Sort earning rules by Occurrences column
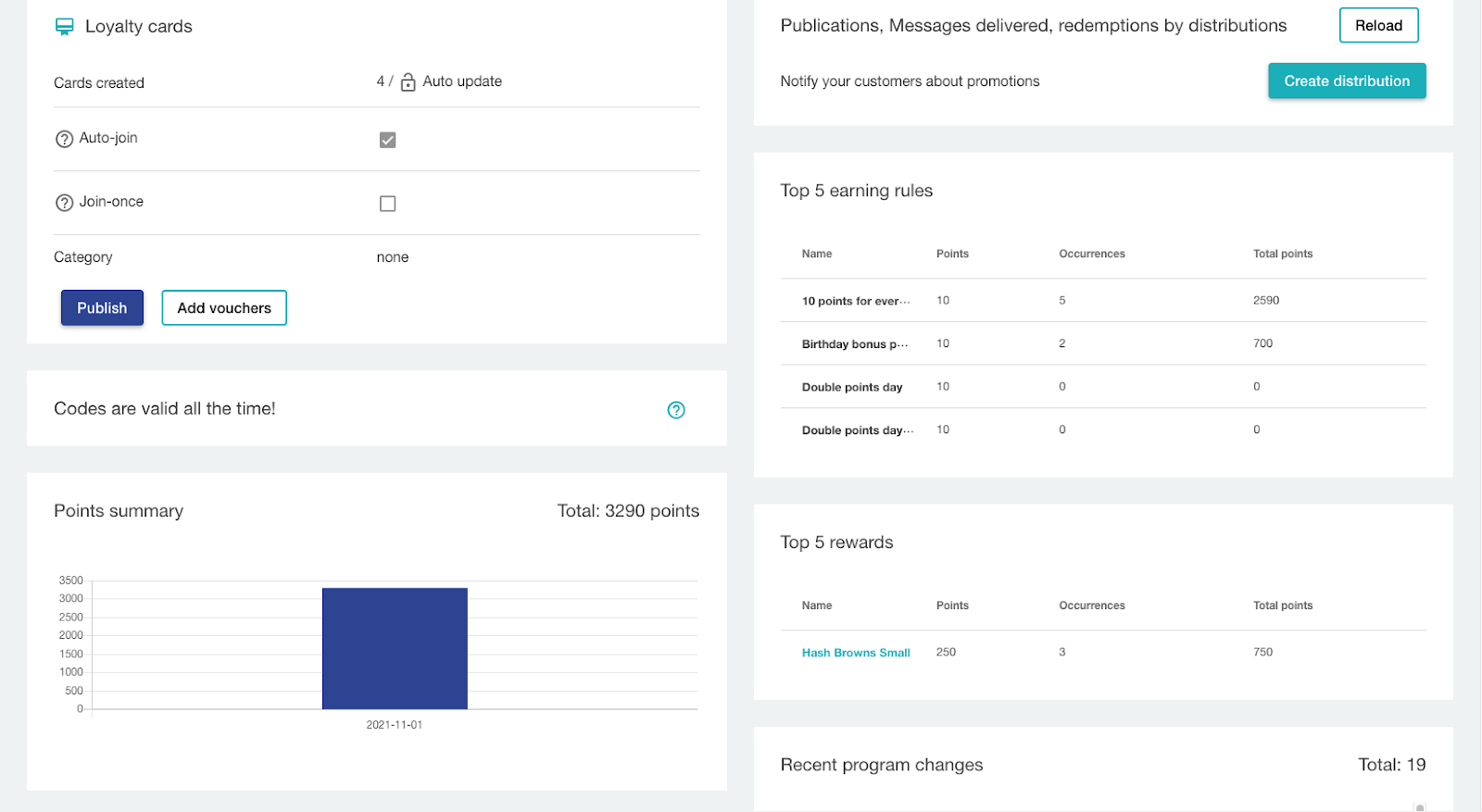This screenshot has height=812, width=1482. tap(1091, 254)
